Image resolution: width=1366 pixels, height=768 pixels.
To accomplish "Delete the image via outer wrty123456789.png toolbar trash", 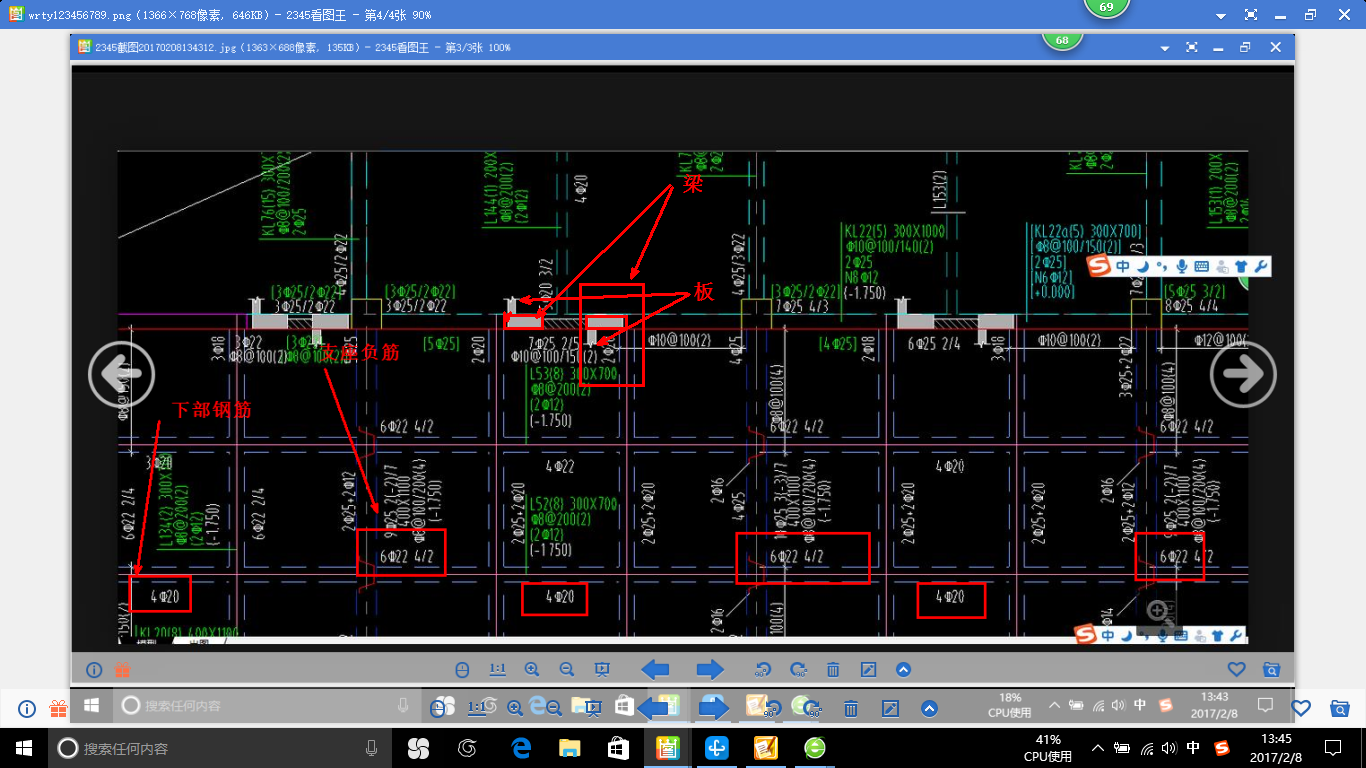I will click(x=851, y=709).
